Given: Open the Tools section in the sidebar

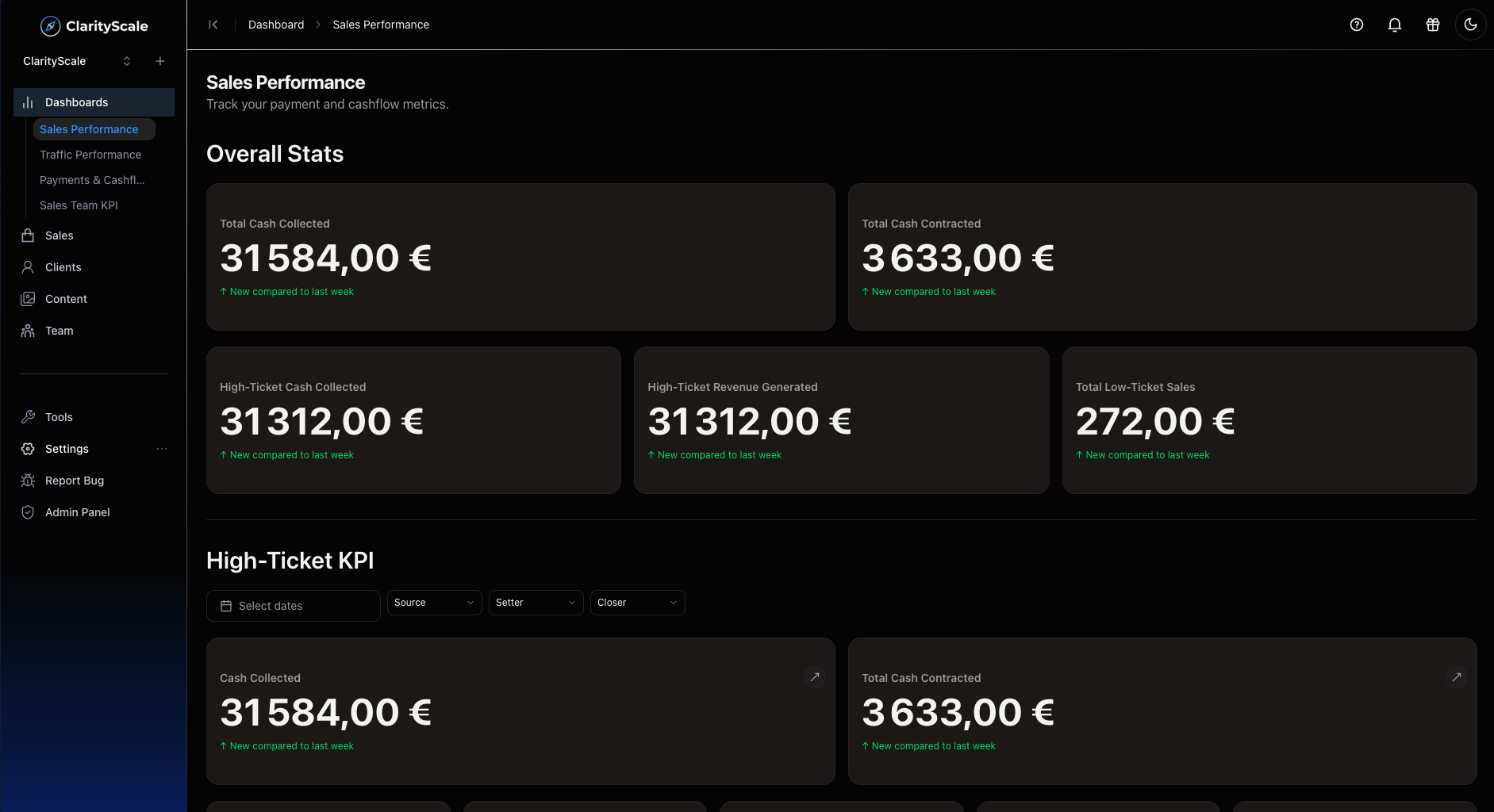Looking at the screenshot, I should click(x=58, y=416).
